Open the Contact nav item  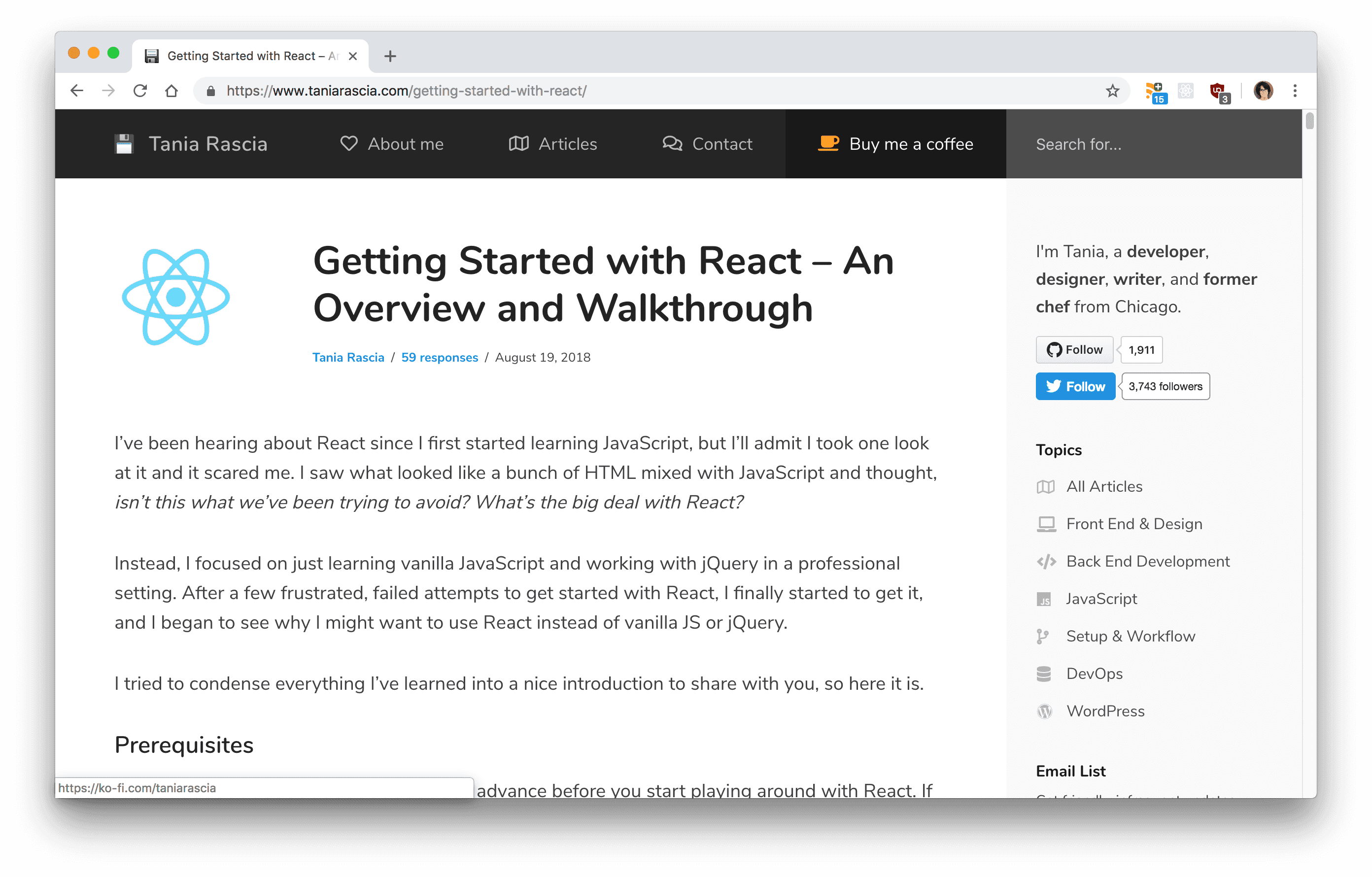point(707,144)
